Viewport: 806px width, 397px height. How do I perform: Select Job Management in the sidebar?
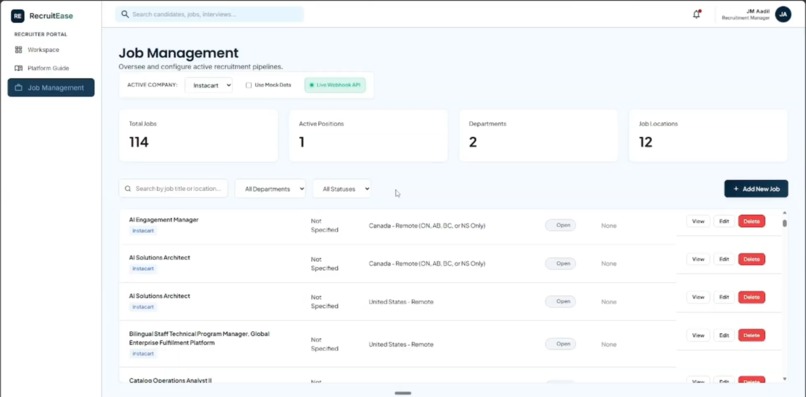(51, 87)
